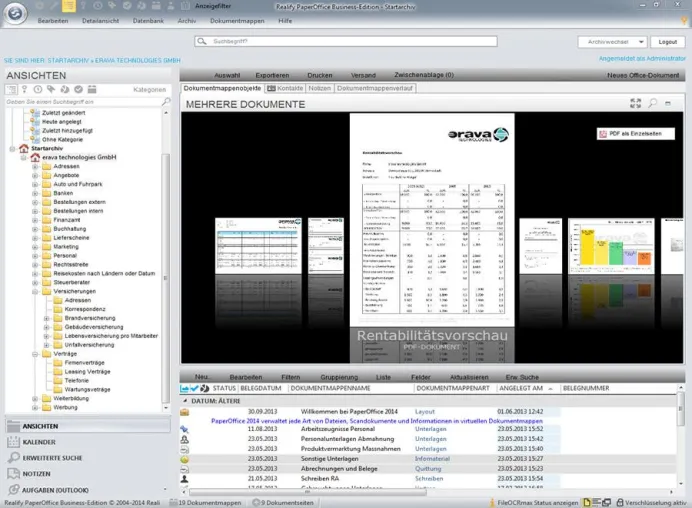Select the bar chart document thumbnail
Viewport: 692px width, 508px height.
pos(611,246)
